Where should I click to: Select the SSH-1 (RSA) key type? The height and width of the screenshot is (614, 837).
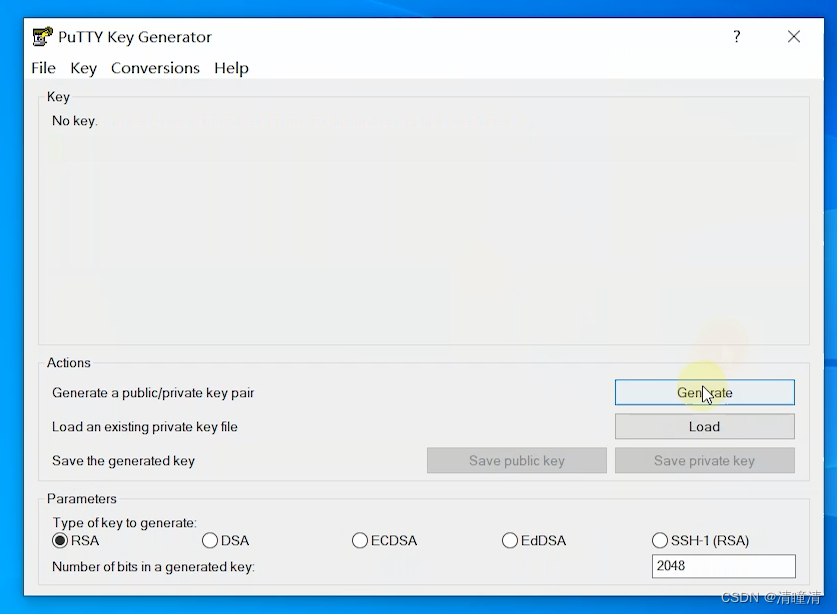700,540
